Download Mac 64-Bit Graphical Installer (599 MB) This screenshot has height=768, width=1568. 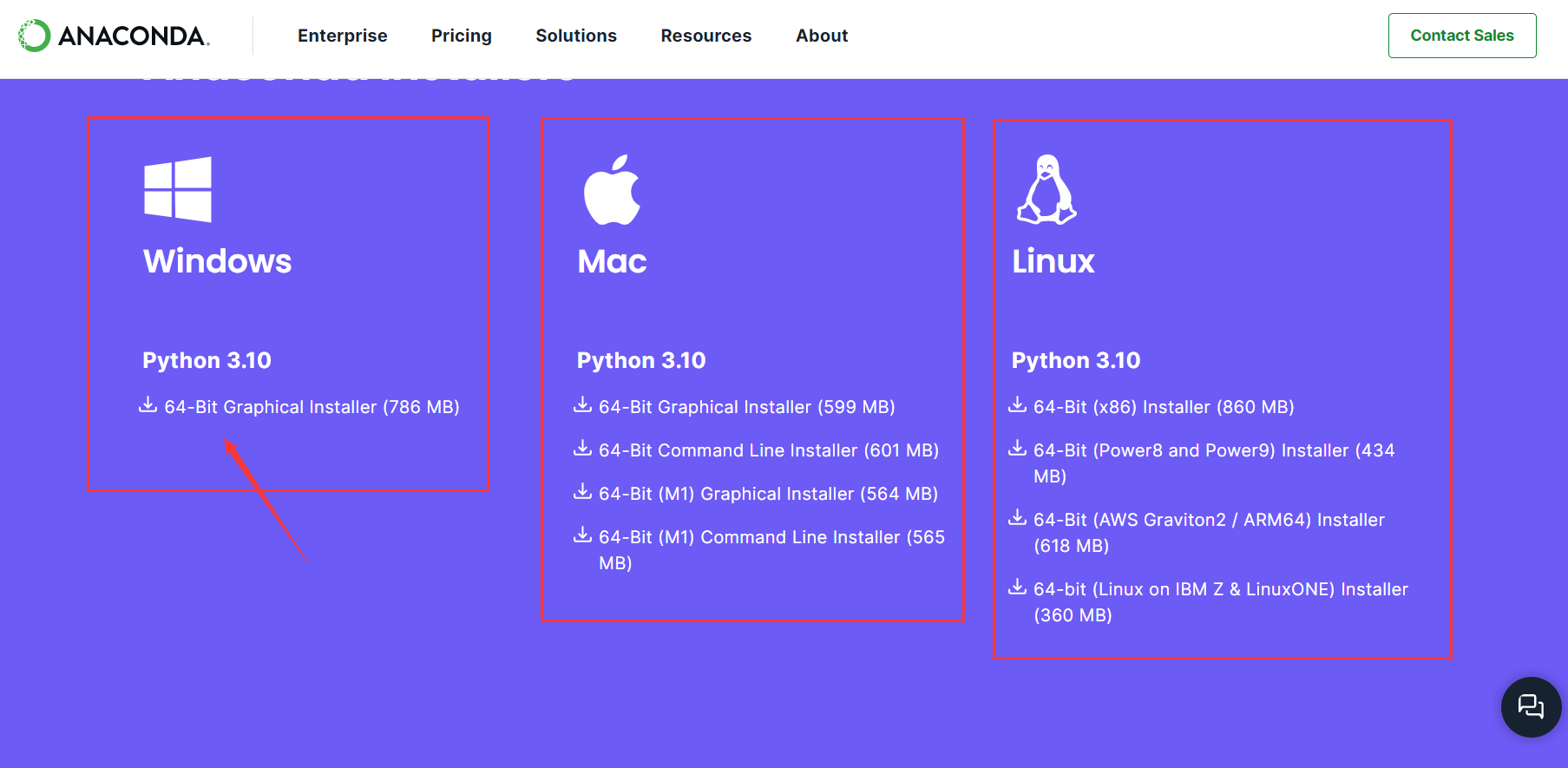(x=746, y=407)
